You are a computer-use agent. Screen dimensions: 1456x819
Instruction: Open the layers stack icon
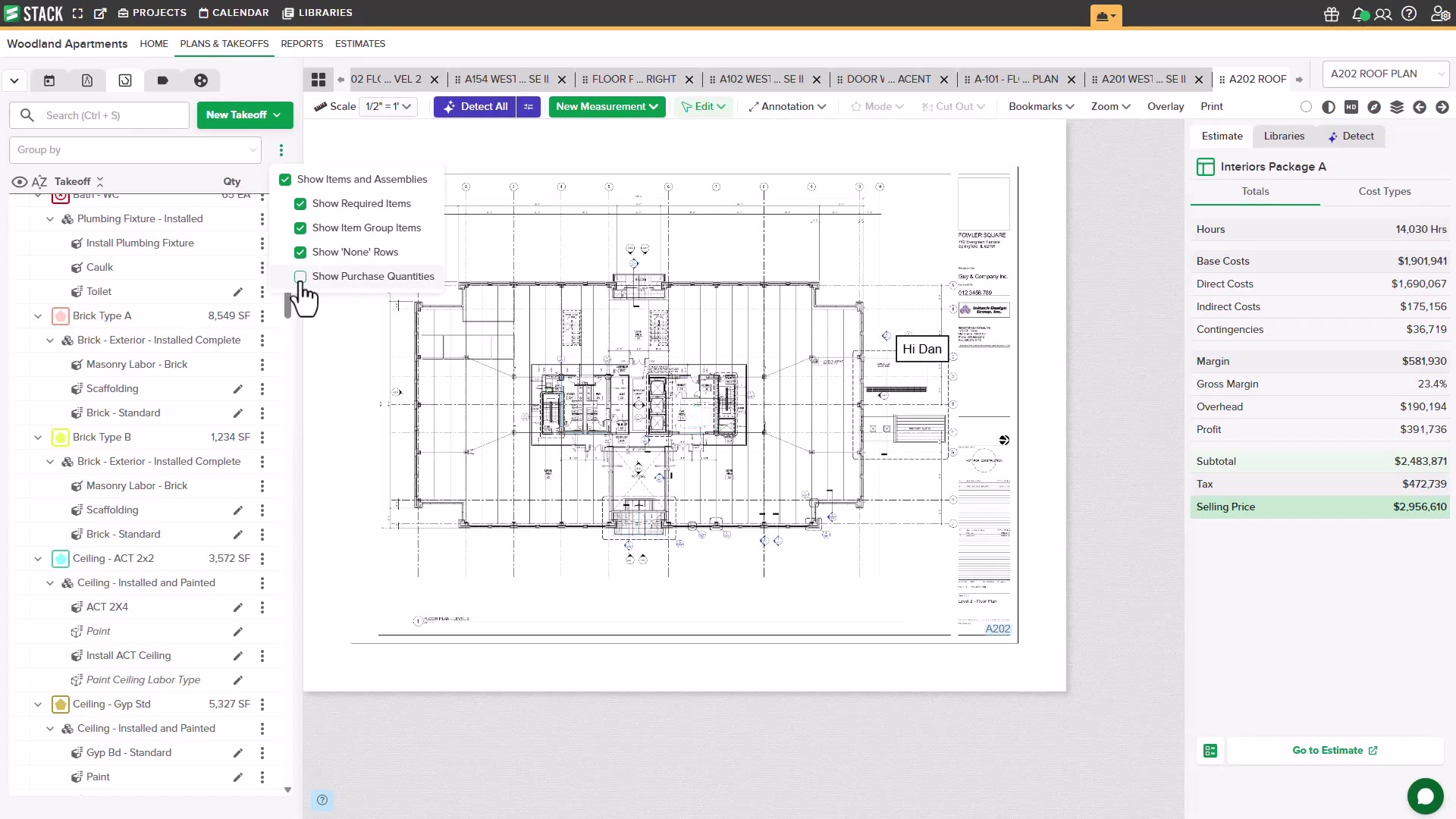[1397, 107]
